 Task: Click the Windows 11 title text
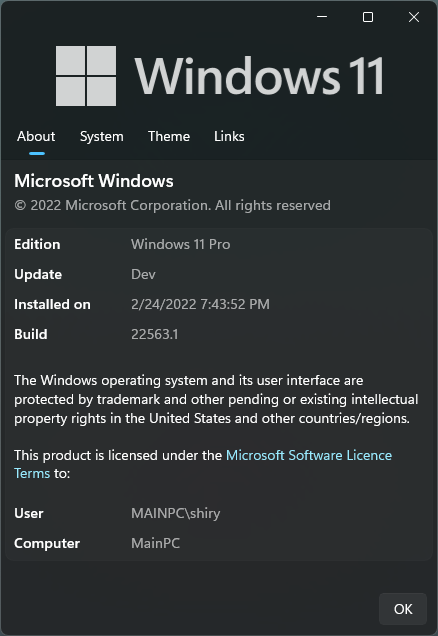(x=259, y=76)
